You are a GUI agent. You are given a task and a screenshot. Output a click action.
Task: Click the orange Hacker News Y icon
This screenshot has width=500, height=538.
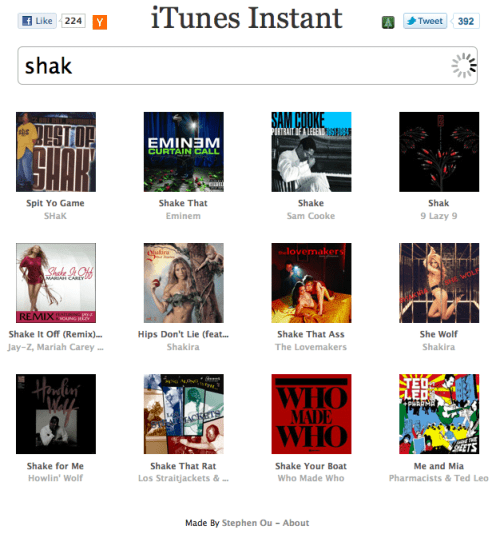100,22
